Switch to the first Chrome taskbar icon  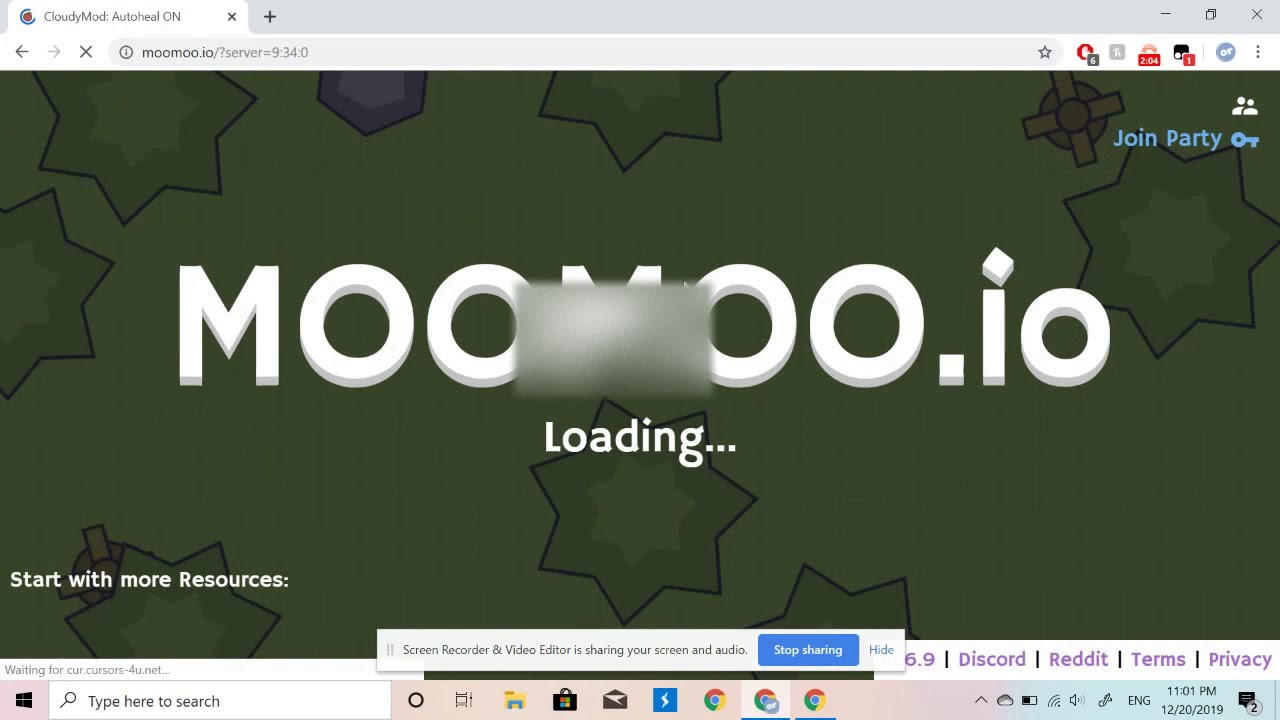714,701
